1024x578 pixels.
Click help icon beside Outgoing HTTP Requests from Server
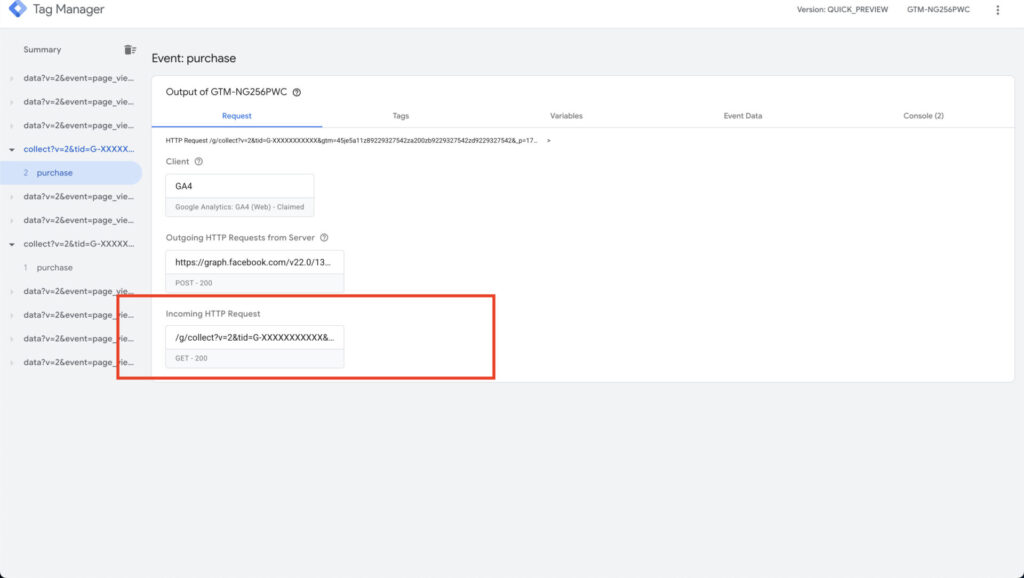[x=324, y=238]
